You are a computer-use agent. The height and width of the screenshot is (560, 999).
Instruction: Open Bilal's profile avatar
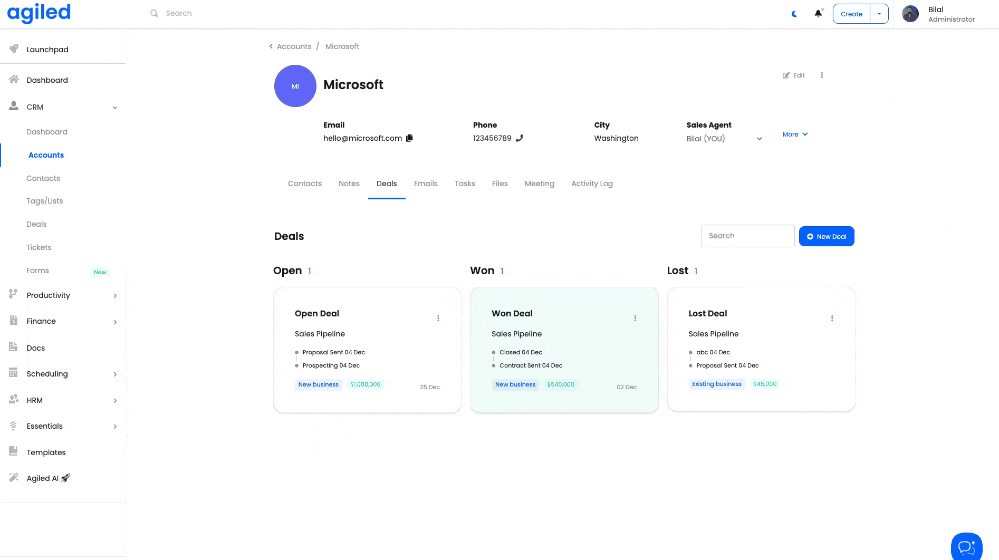click(910, 13)
